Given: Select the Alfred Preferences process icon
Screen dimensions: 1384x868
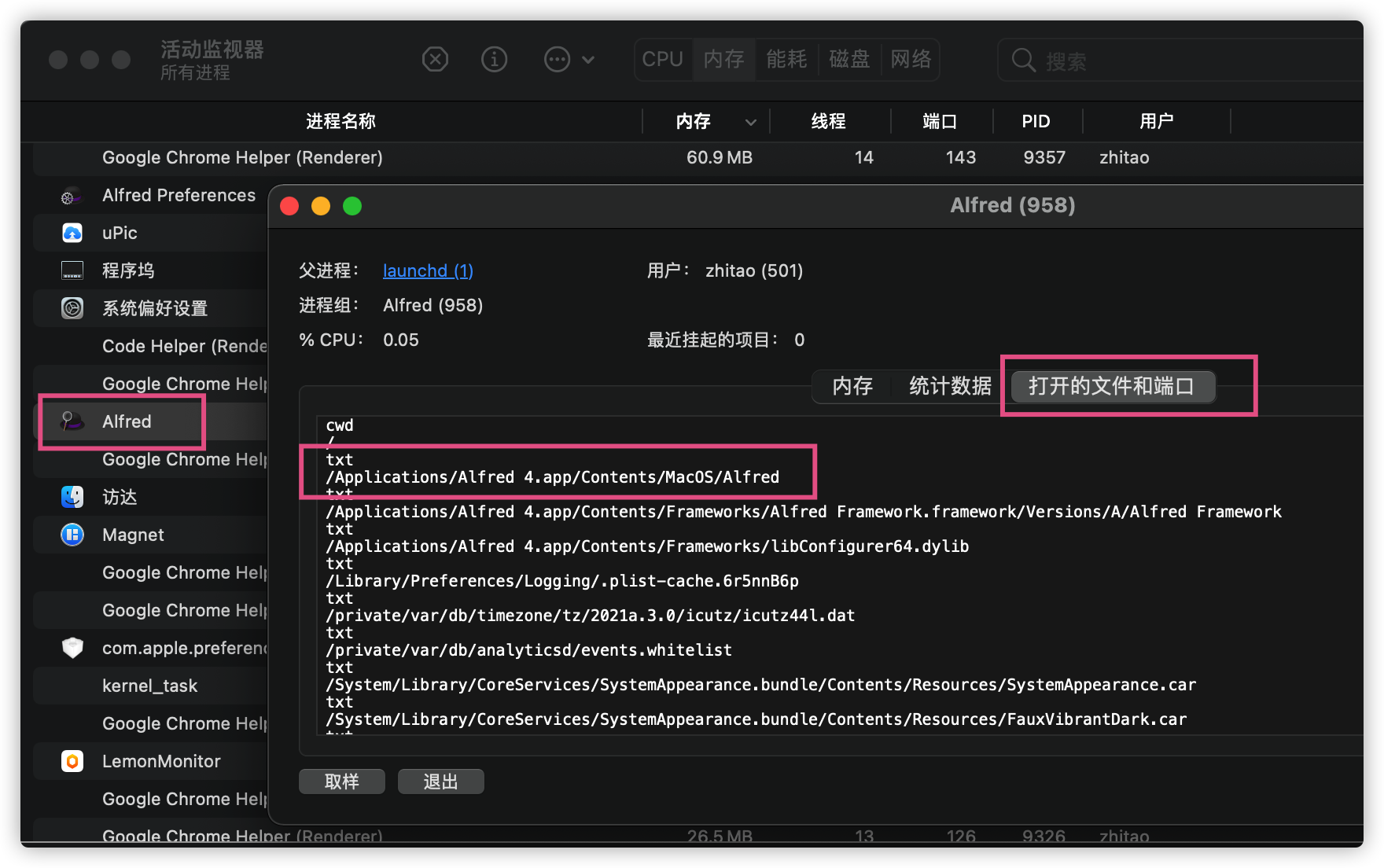Looking at the screenshot, I should click(x=72, y=196).
